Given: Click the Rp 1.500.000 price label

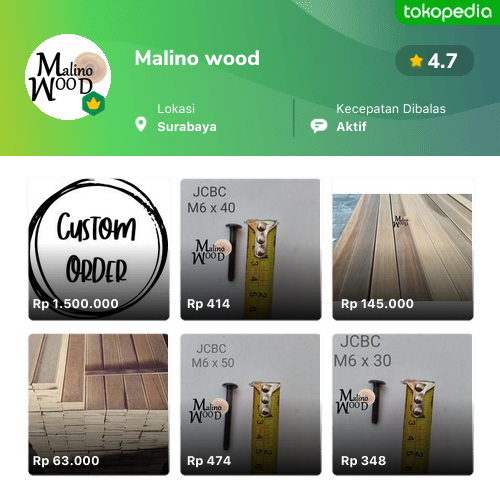Looking at the screenshot, I should tap(76, 304).
